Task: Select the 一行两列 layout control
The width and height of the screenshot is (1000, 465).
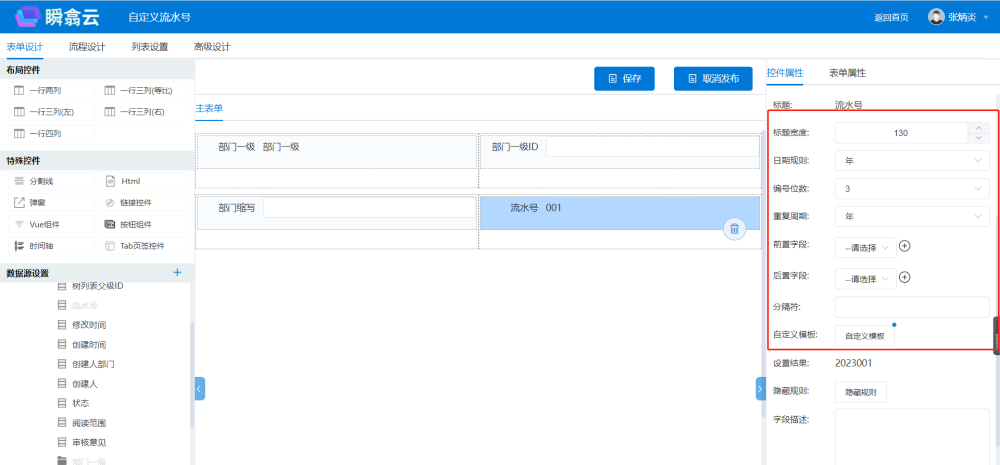Action: [45, 90]
